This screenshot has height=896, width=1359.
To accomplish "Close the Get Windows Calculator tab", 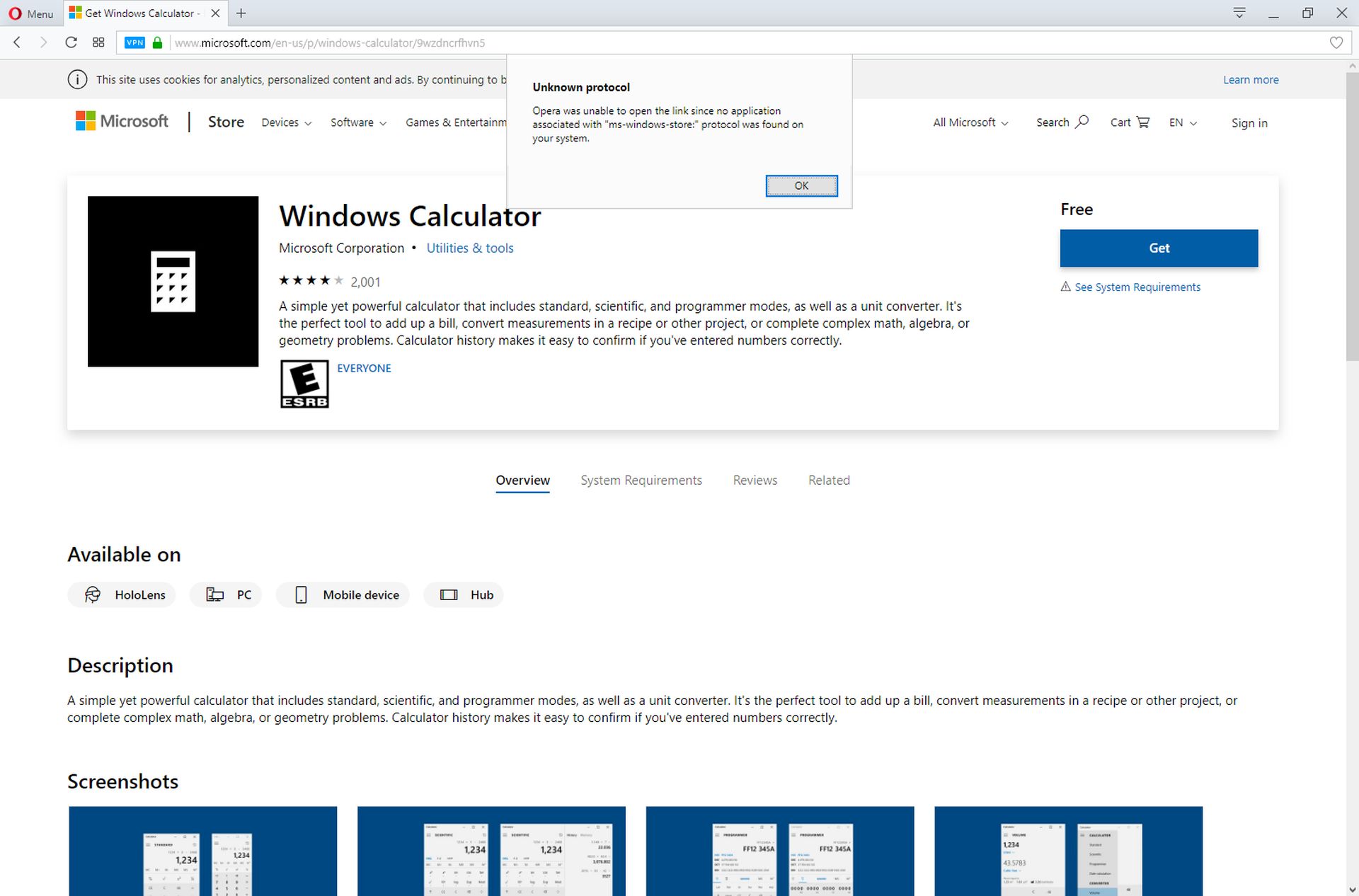I will tap(215, 13).
